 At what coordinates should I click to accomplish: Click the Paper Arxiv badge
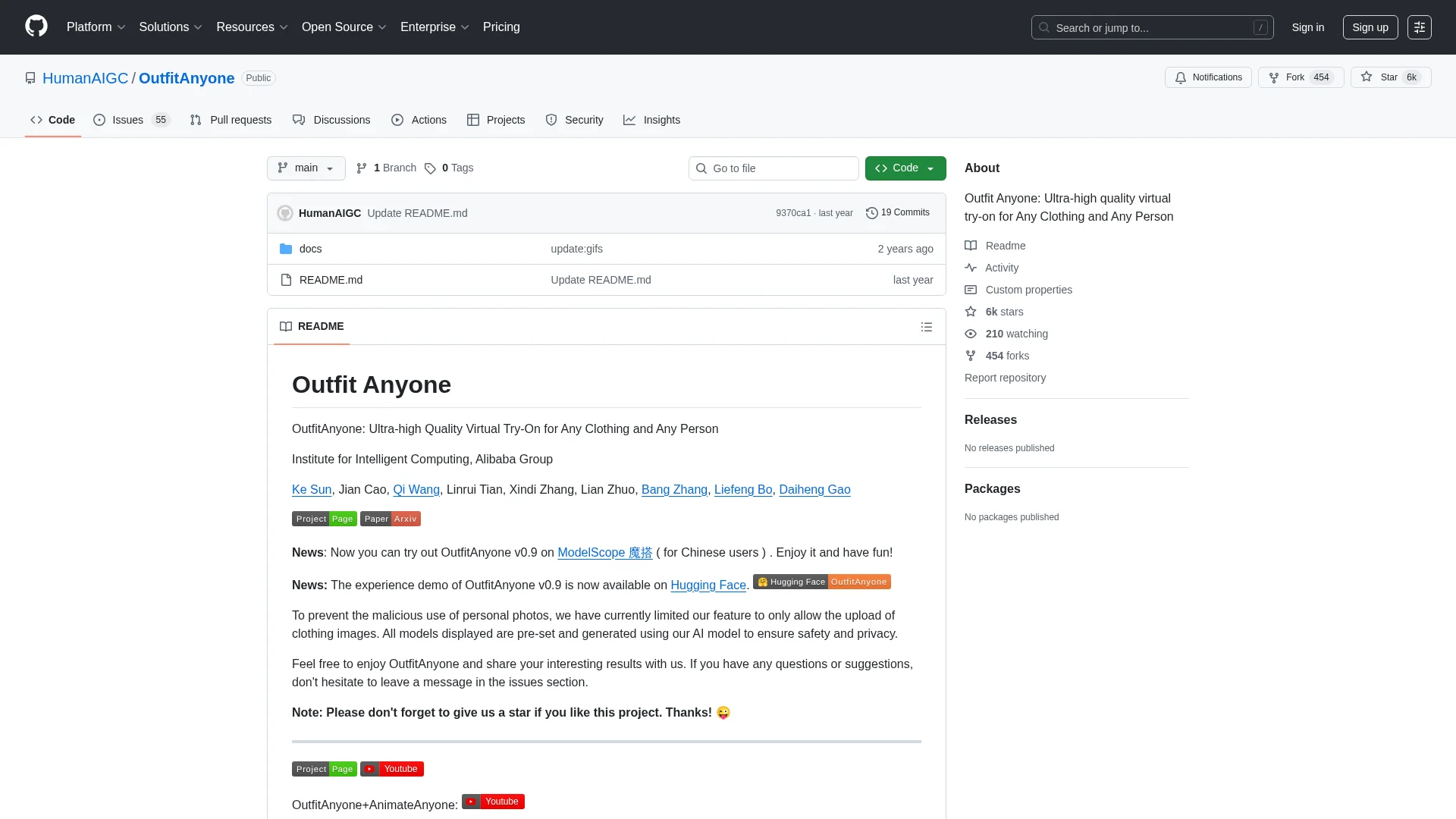pos(390,519)
